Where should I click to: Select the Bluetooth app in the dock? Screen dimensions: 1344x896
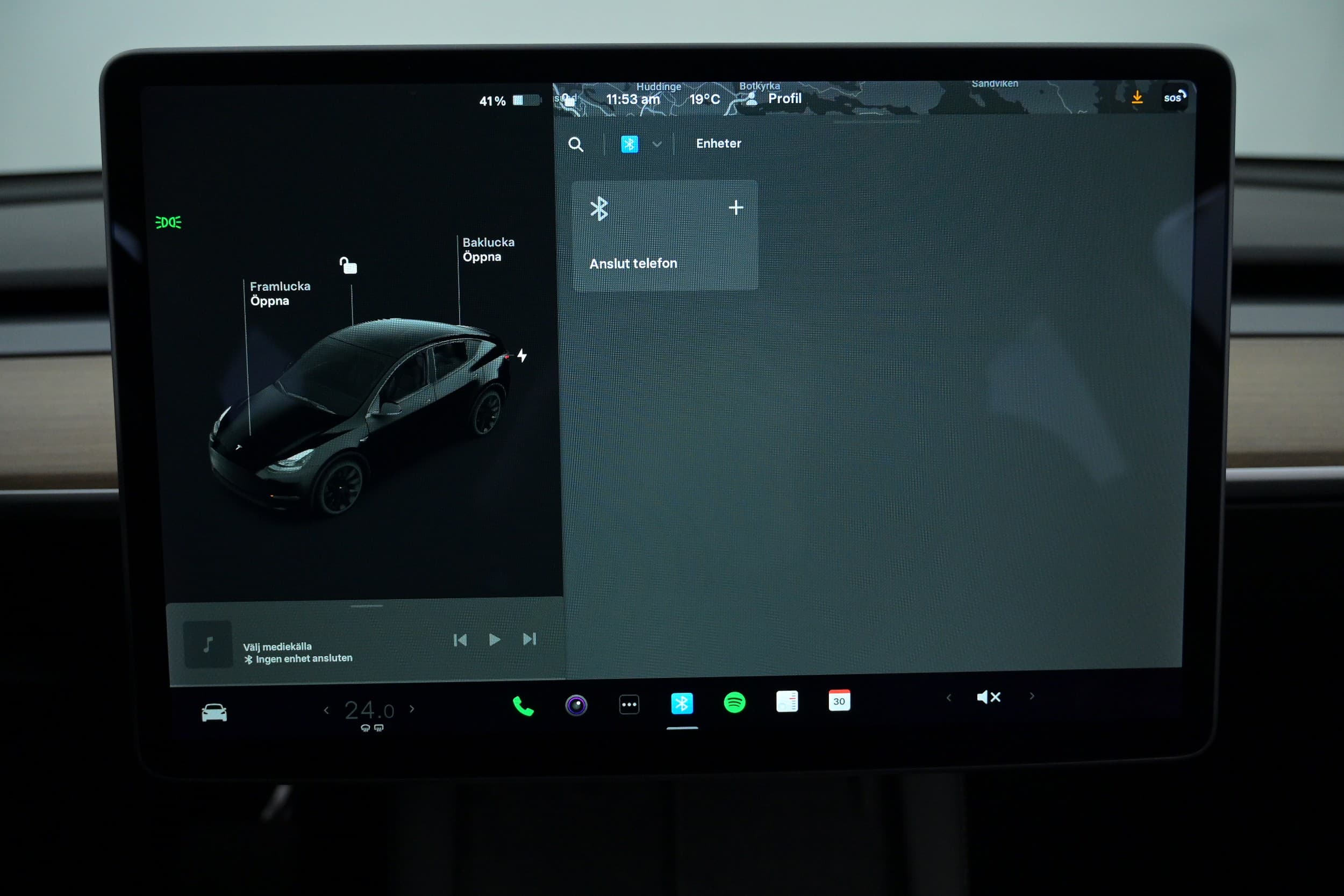[682, 704]
